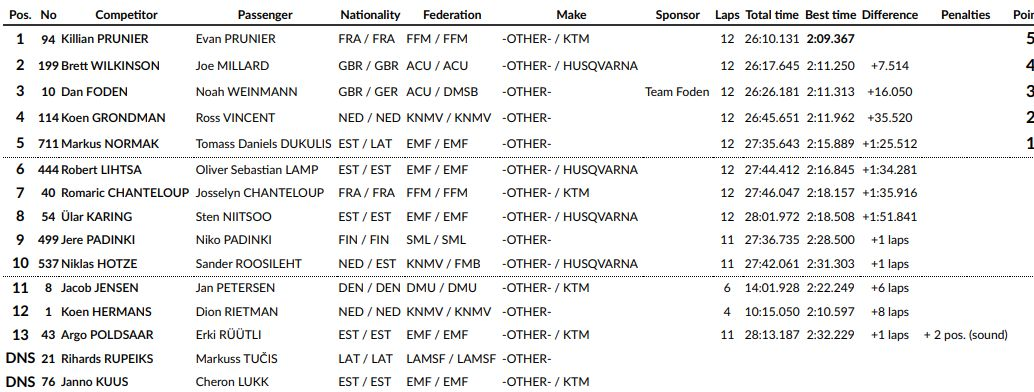Image resolution: width=1034 pixels, height=392 pixels.
Task: Click Janno KUUS's row
Action: tap(517, 381)
